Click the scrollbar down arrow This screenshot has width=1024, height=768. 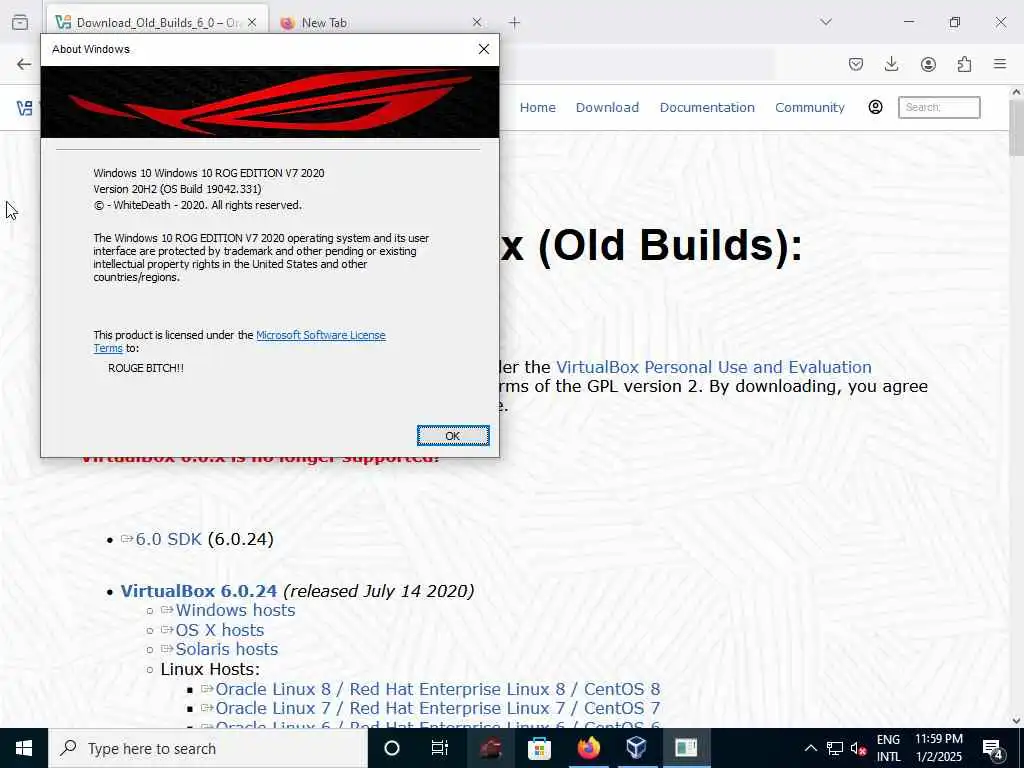(x=1016, y=721)
